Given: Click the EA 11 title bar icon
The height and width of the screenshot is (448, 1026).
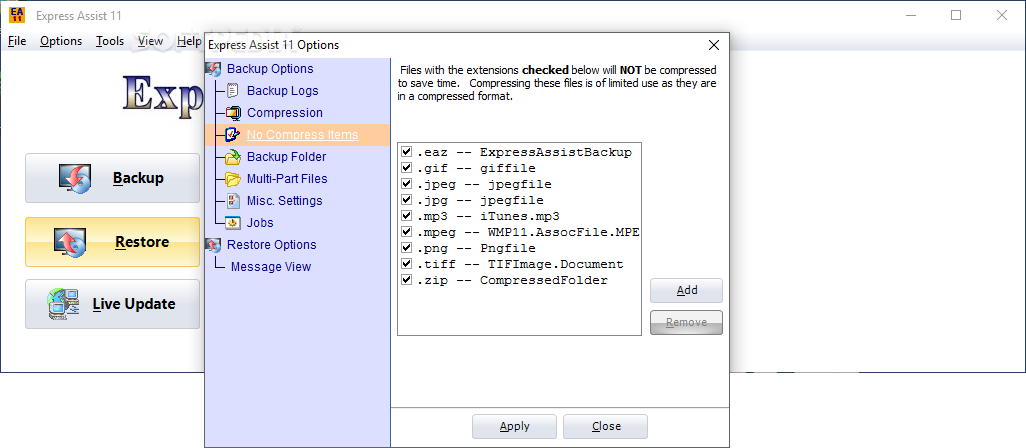Looking at the screenshot, I should pos(18,16).
